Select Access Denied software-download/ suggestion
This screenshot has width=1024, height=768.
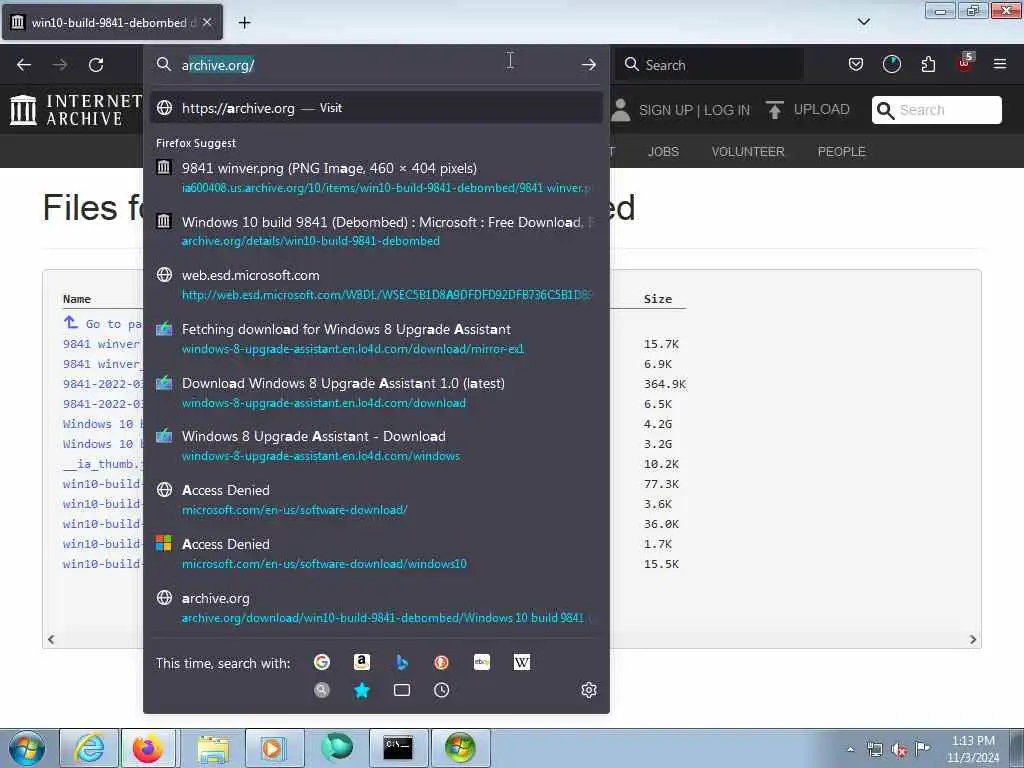coord(376,500)
